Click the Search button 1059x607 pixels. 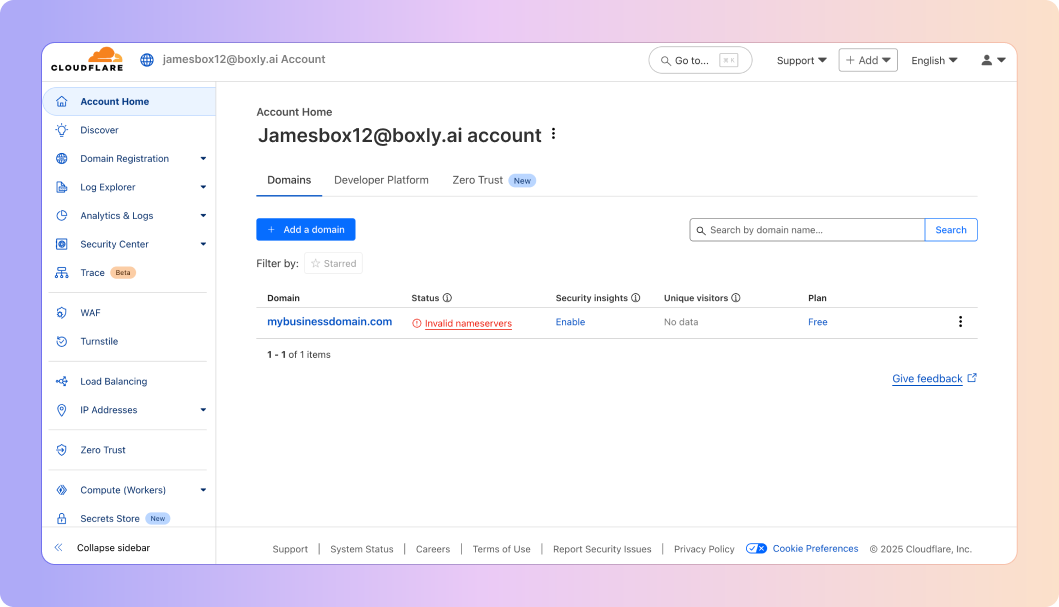click(x=951, y=230)
